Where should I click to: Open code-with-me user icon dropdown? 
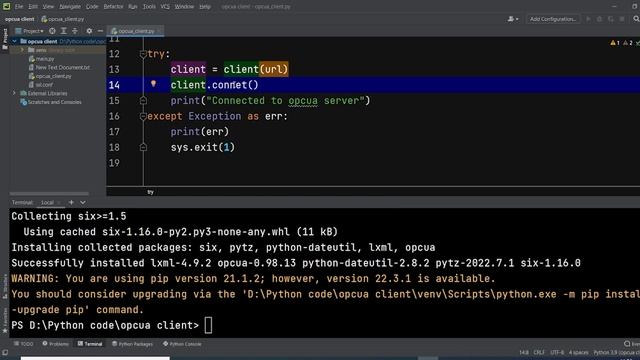[x=513, y=19]
